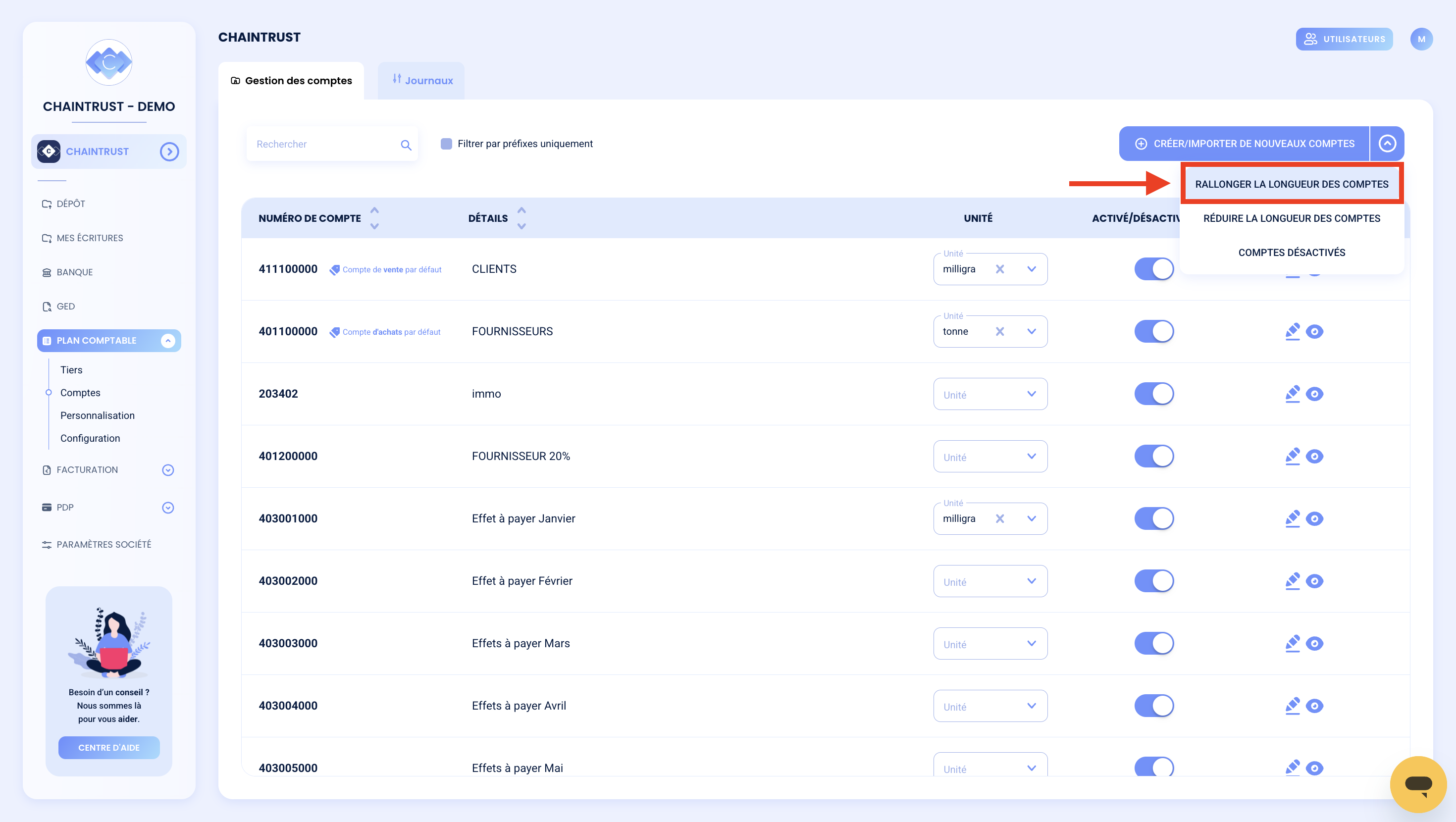The width and height of the screenshot is (1456, 822).
Task: Click the Chaintrust logo in sidebar
Action: click(108, 63)
